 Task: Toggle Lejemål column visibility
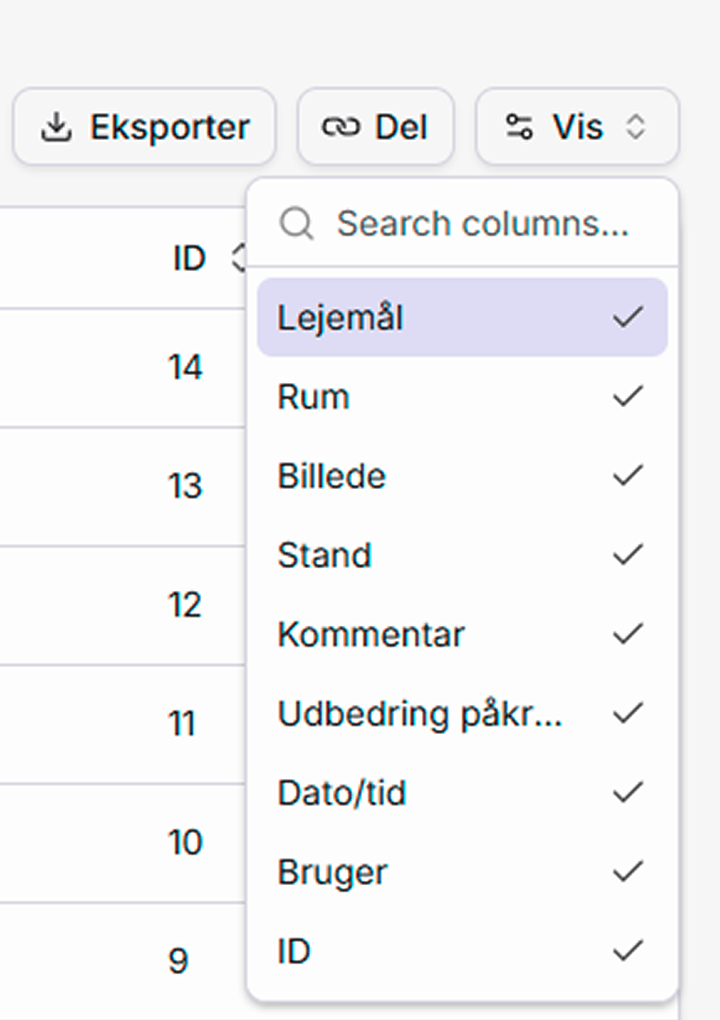click(462, 318)
